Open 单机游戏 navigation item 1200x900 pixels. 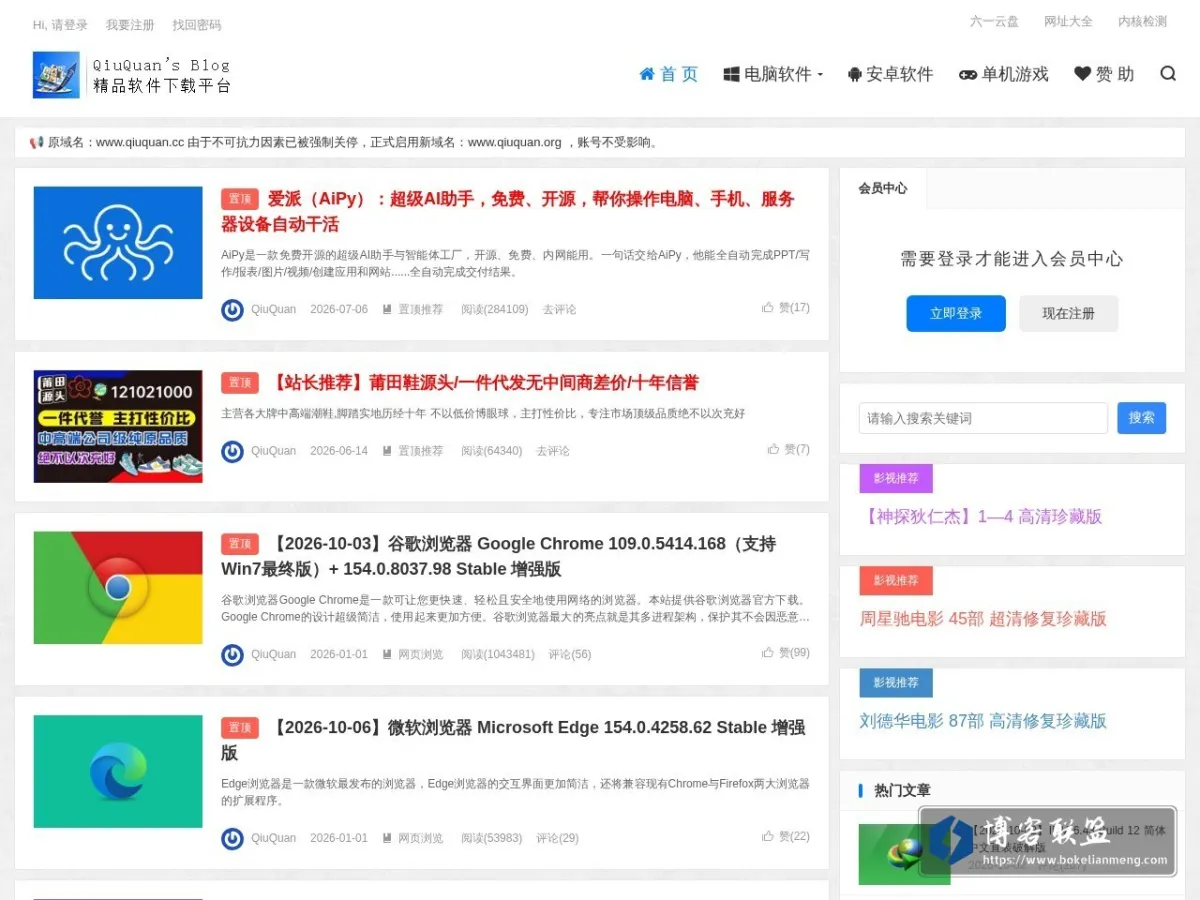(x=1004, y=74)
